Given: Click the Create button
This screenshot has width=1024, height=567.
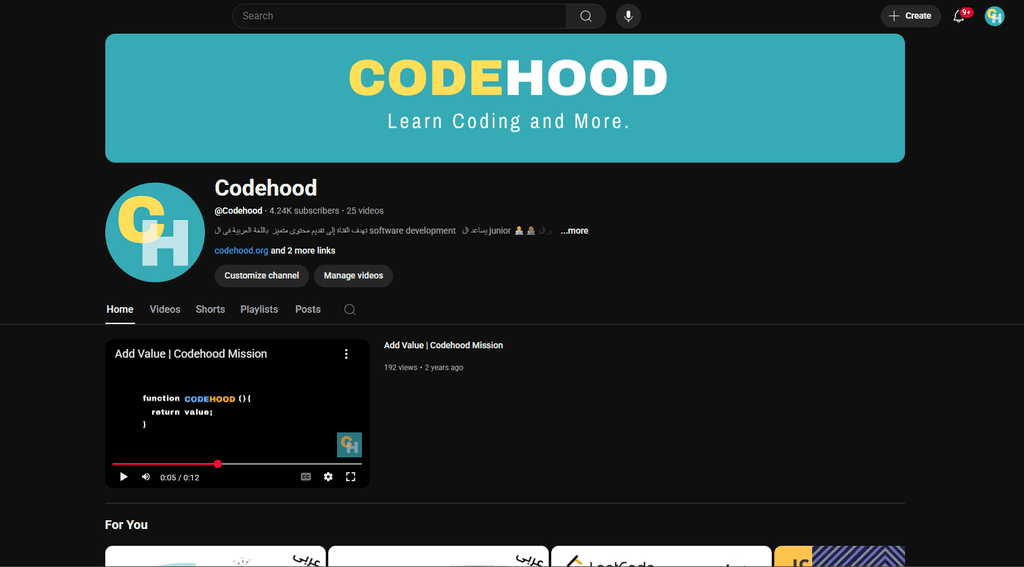Looking at the screenshot, I should (x=910, y=16).
